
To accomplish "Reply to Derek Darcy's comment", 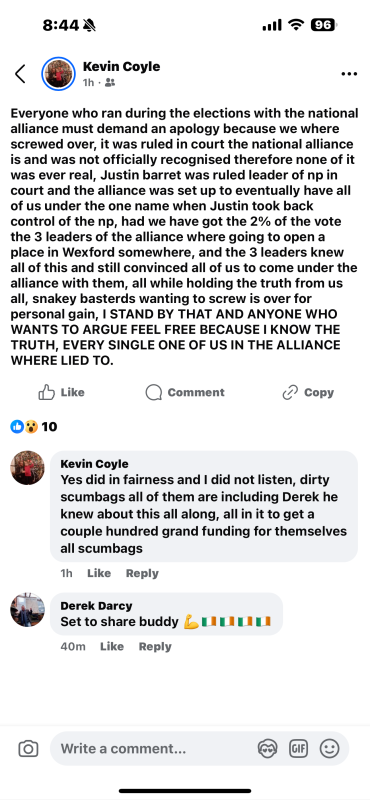I will pos(155,646).
